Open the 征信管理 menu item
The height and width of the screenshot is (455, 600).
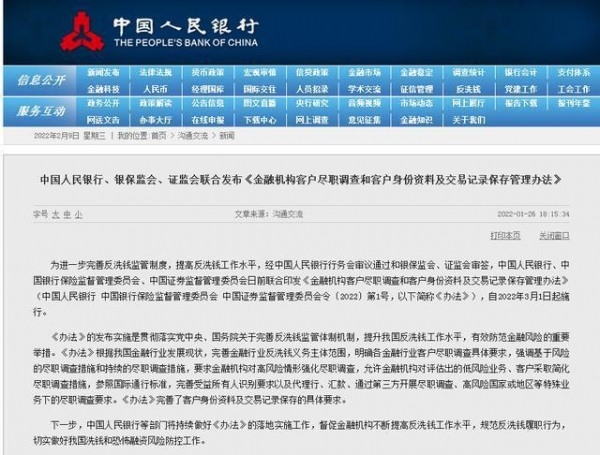tap(417, 90)
